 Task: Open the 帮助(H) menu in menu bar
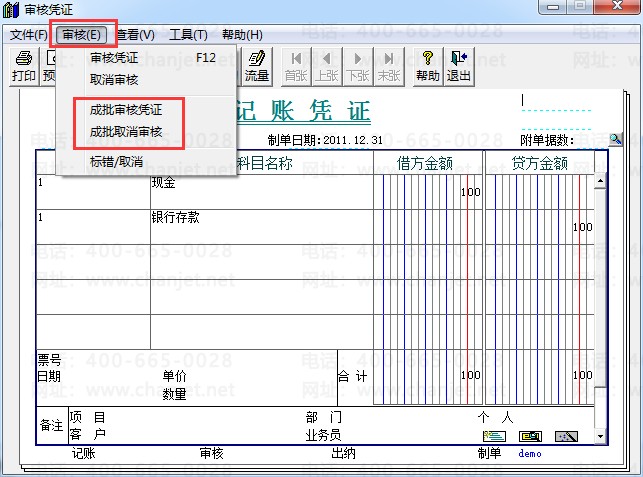pyautogui.click(x=242, y=35)
